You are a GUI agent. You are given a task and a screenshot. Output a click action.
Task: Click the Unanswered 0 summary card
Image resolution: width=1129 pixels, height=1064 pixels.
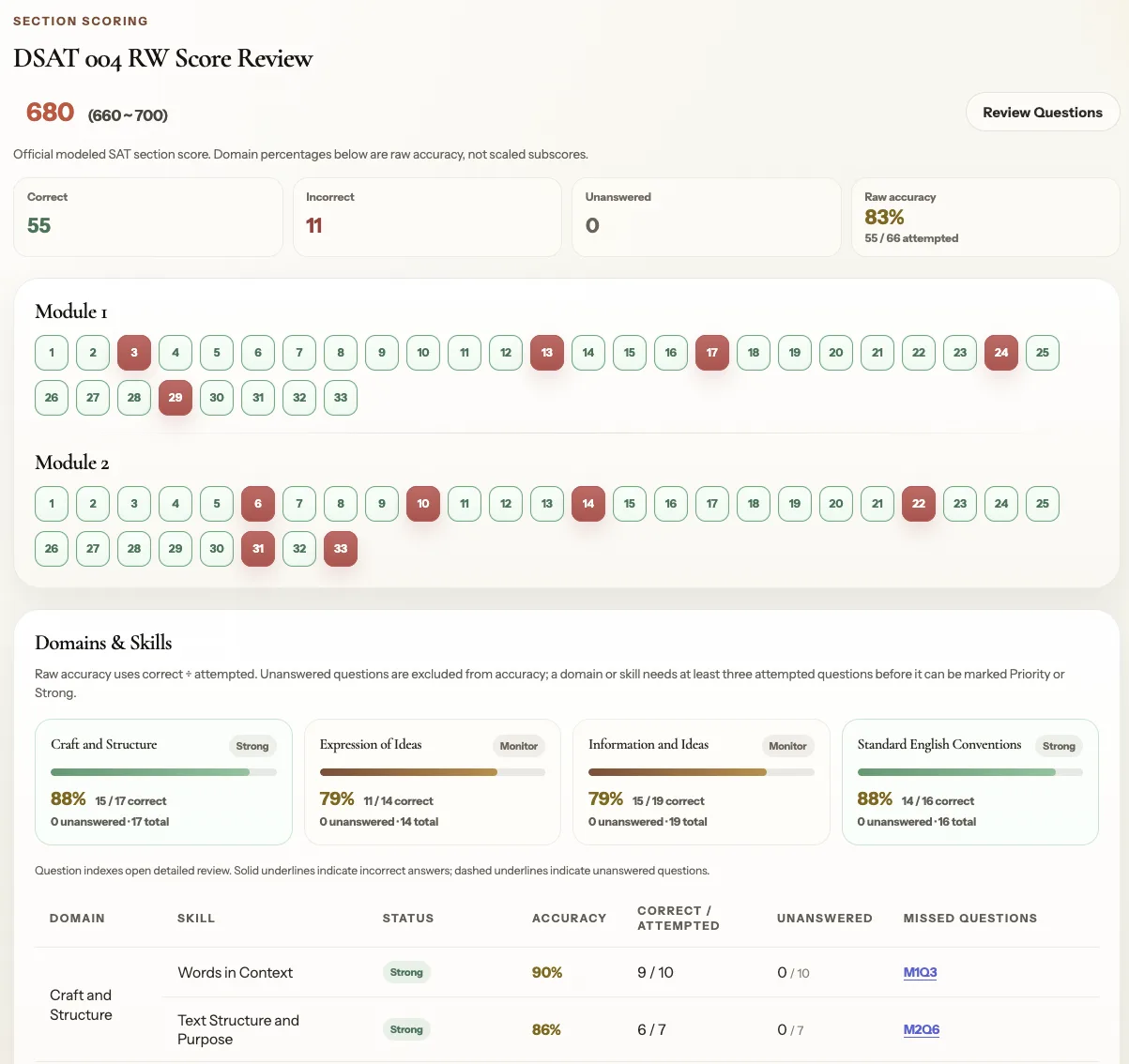point(707,218)
